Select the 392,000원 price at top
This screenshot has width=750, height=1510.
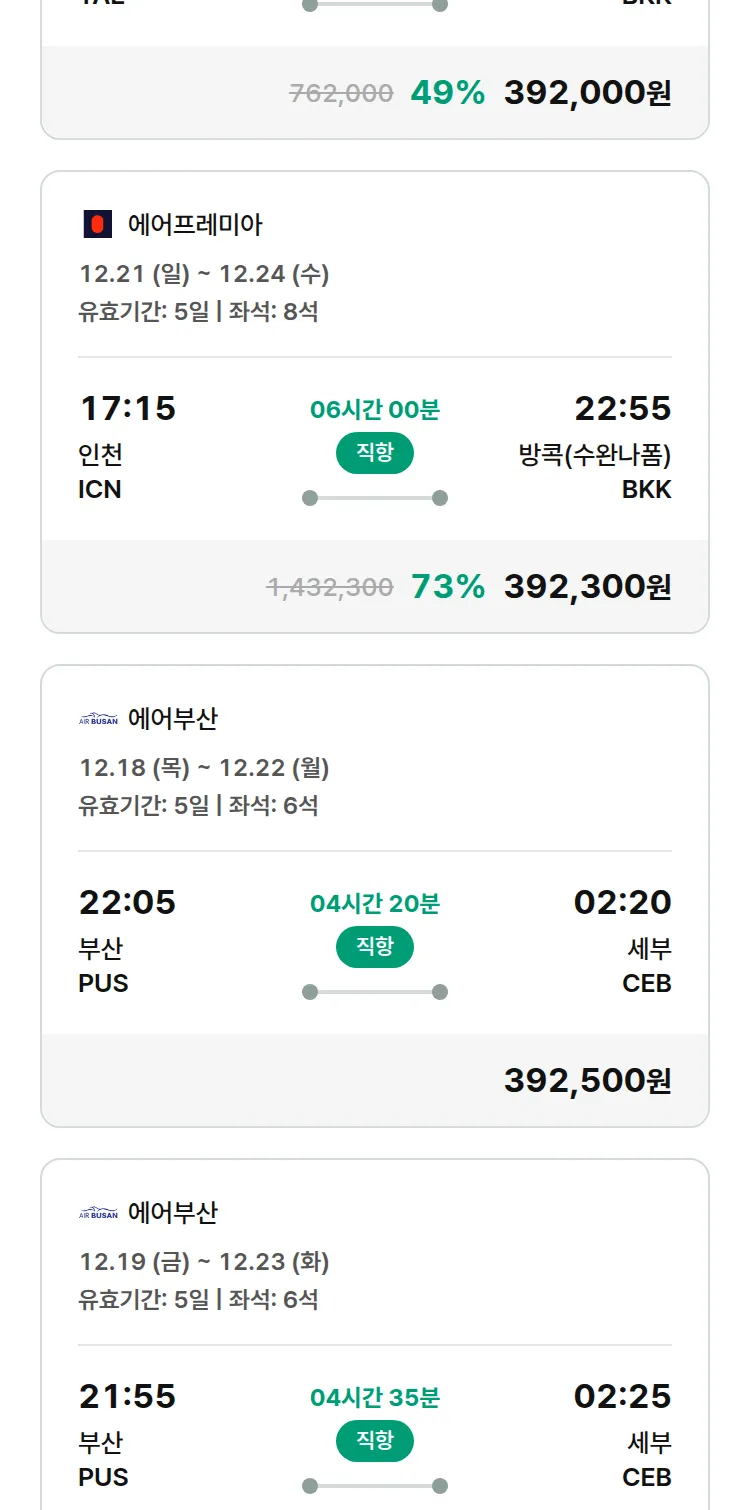tap(587, 93)
